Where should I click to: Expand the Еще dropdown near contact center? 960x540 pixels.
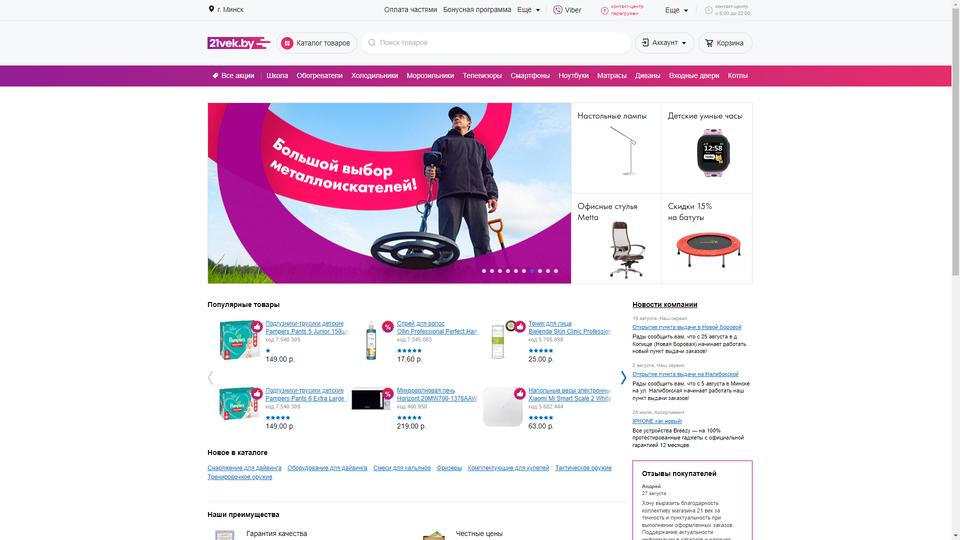[x=677, y=10]
